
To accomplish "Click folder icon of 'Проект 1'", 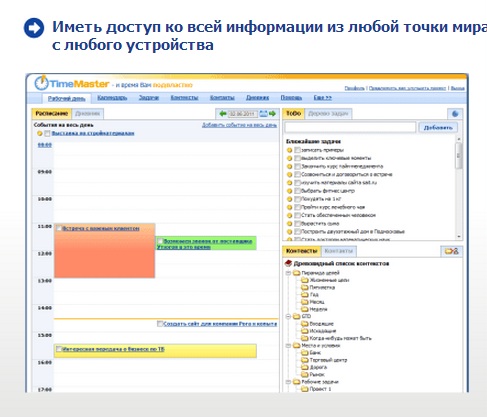I will click(304, 389).
